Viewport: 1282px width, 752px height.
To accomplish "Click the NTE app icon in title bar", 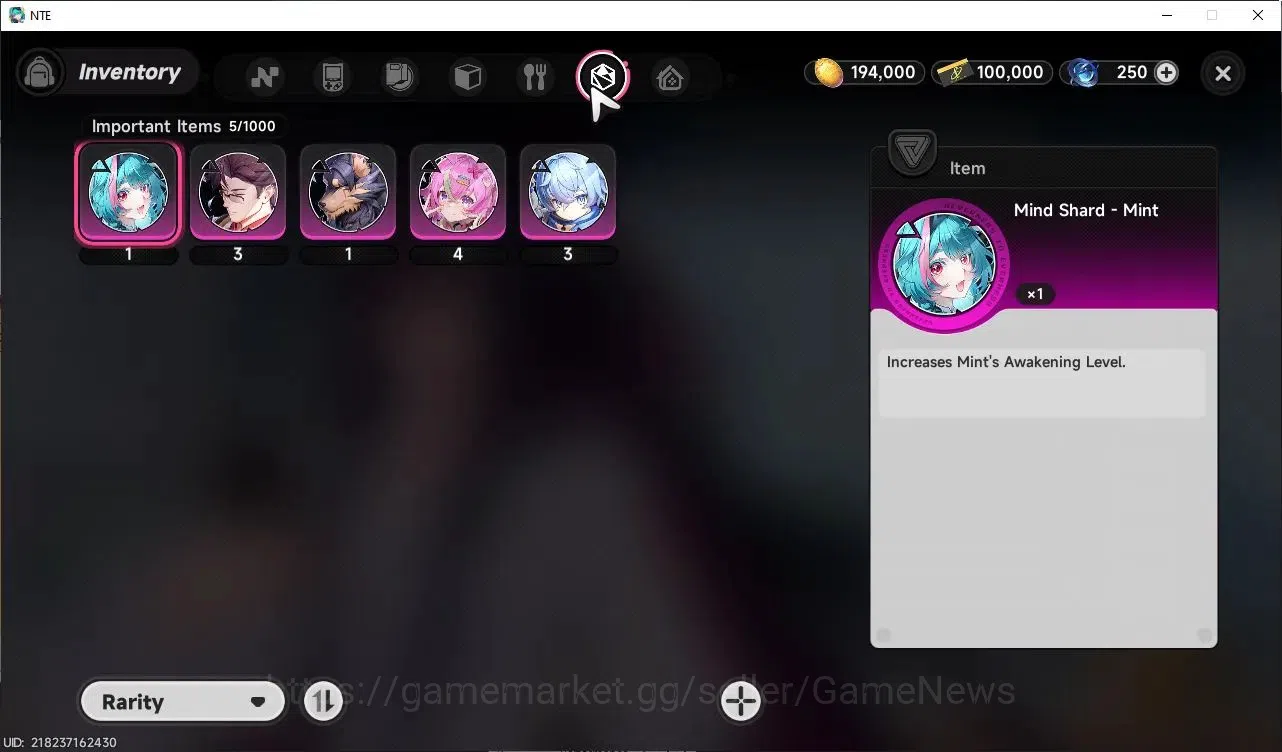I will coord(16,15).
